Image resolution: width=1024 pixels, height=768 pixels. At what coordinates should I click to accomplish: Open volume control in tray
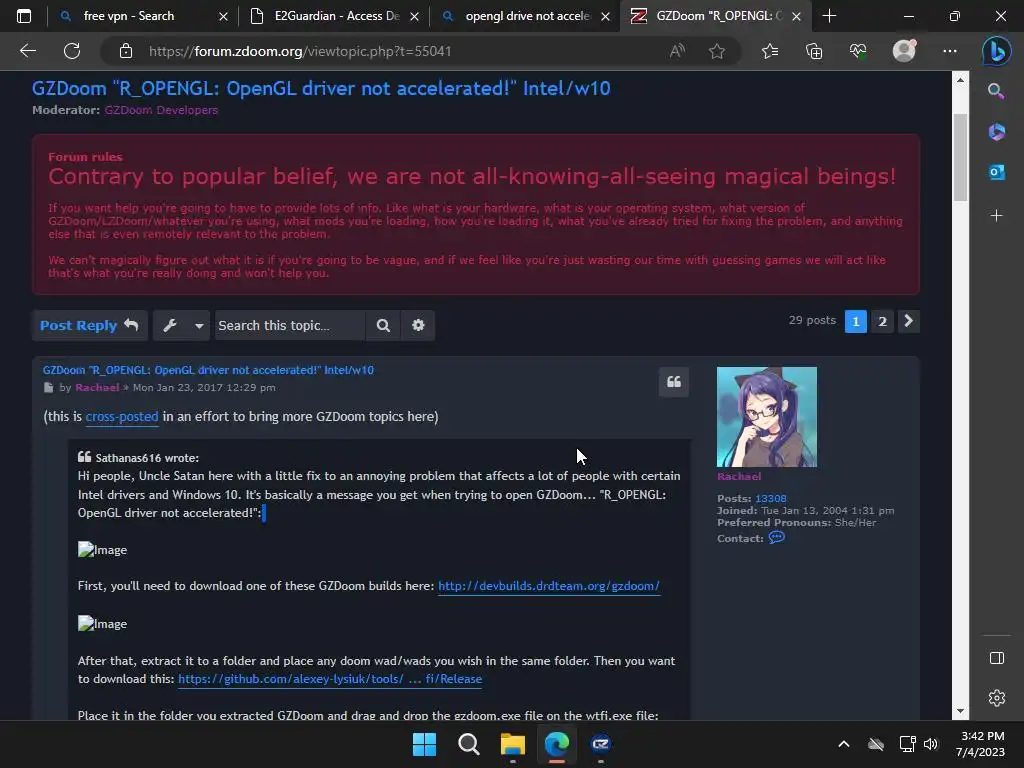coord(931,744)
